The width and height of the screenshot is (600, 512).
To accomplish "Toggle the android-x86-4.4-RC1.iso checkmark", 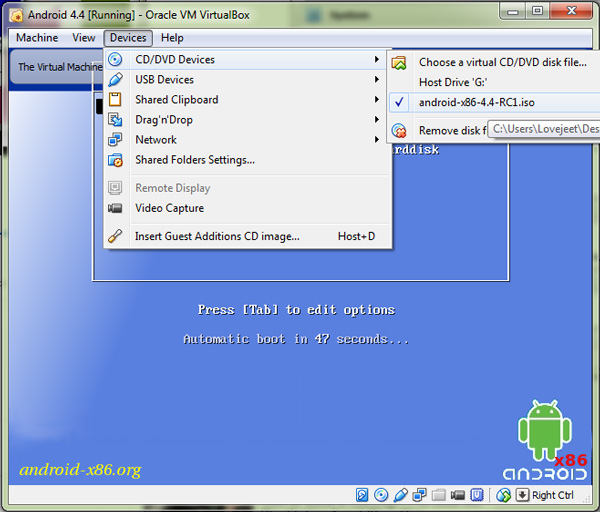I will coord(399,102).
